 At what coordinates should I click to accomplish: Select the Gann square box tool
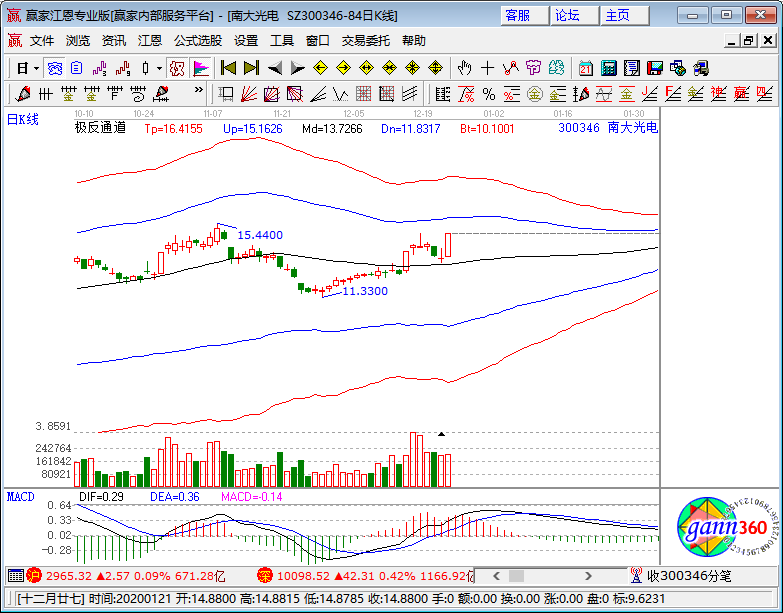(x=271, y=93)
